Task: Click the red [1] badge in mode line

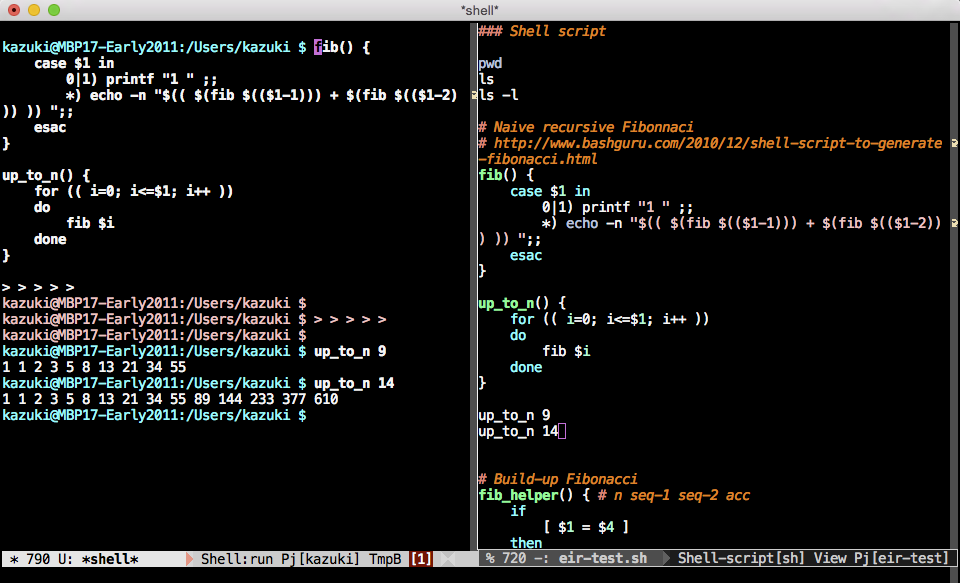Action: tap(421, 559)
